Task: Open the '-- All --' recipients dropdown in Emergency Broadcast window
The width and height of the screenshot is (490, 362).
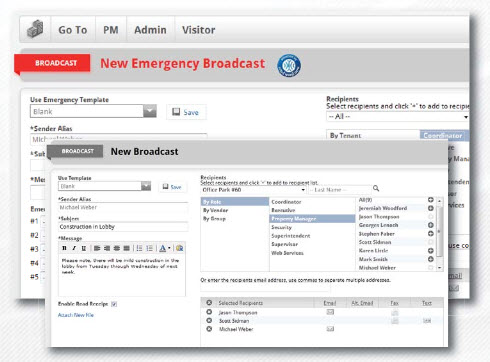Action: tap(397, 117)
